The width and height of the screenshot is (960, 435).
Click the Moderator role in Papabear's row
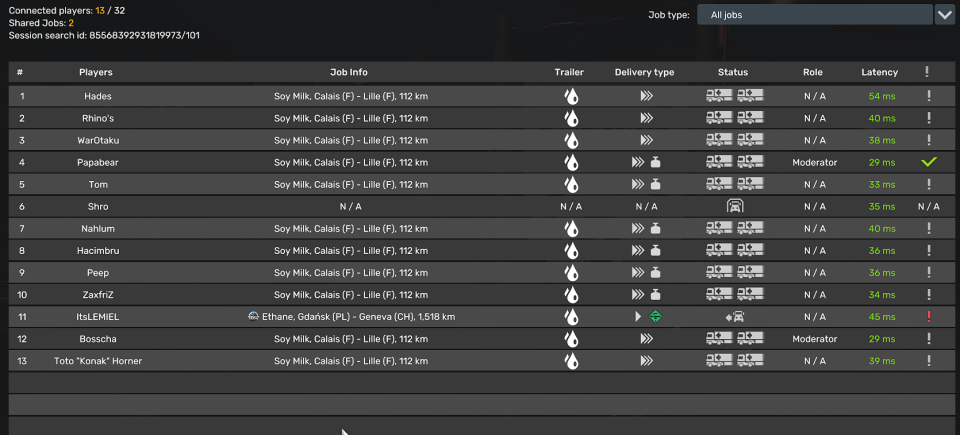[x=814, y=162]
